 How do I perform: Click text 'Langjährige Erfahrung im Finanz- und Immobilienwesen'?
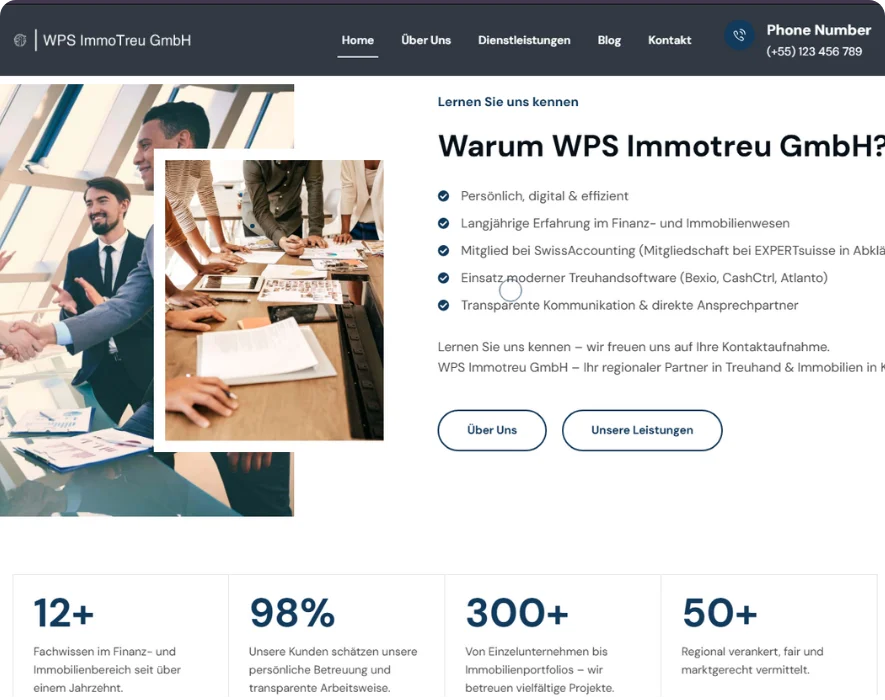coord(625,224)
